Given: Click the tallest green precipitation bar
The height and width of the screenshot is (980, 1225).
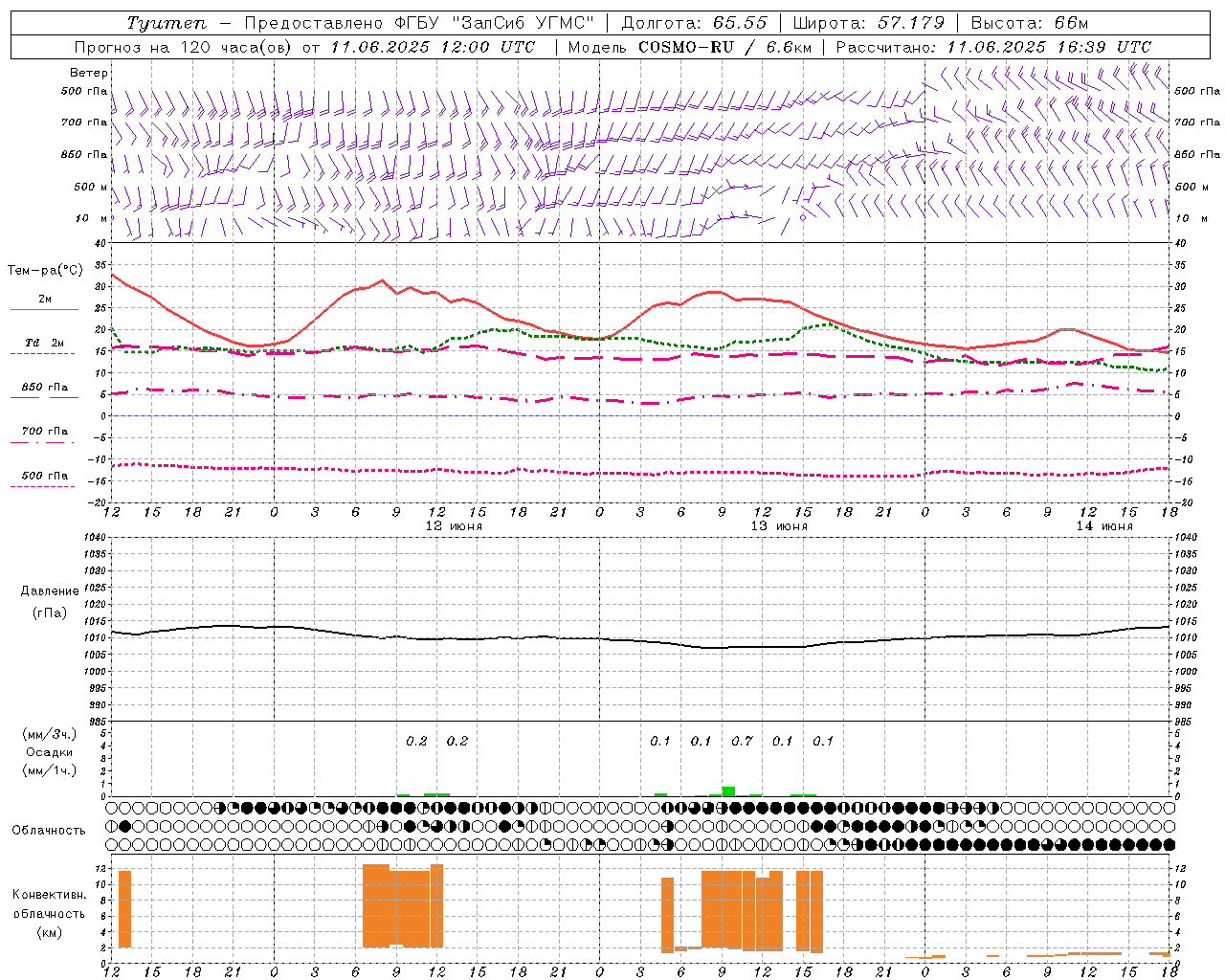Looking at the screenshot, I should tap(728, 791).
